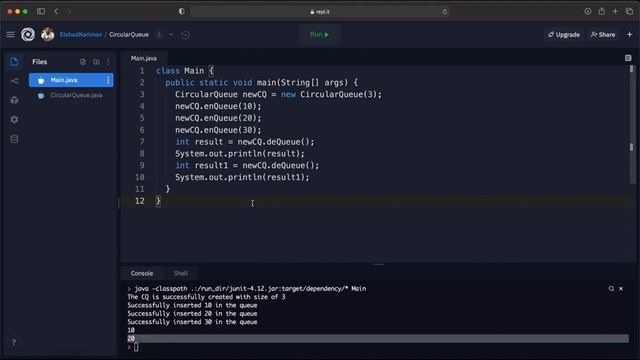
Task: Select Main.java in file tree
Action: coord(71,80)
